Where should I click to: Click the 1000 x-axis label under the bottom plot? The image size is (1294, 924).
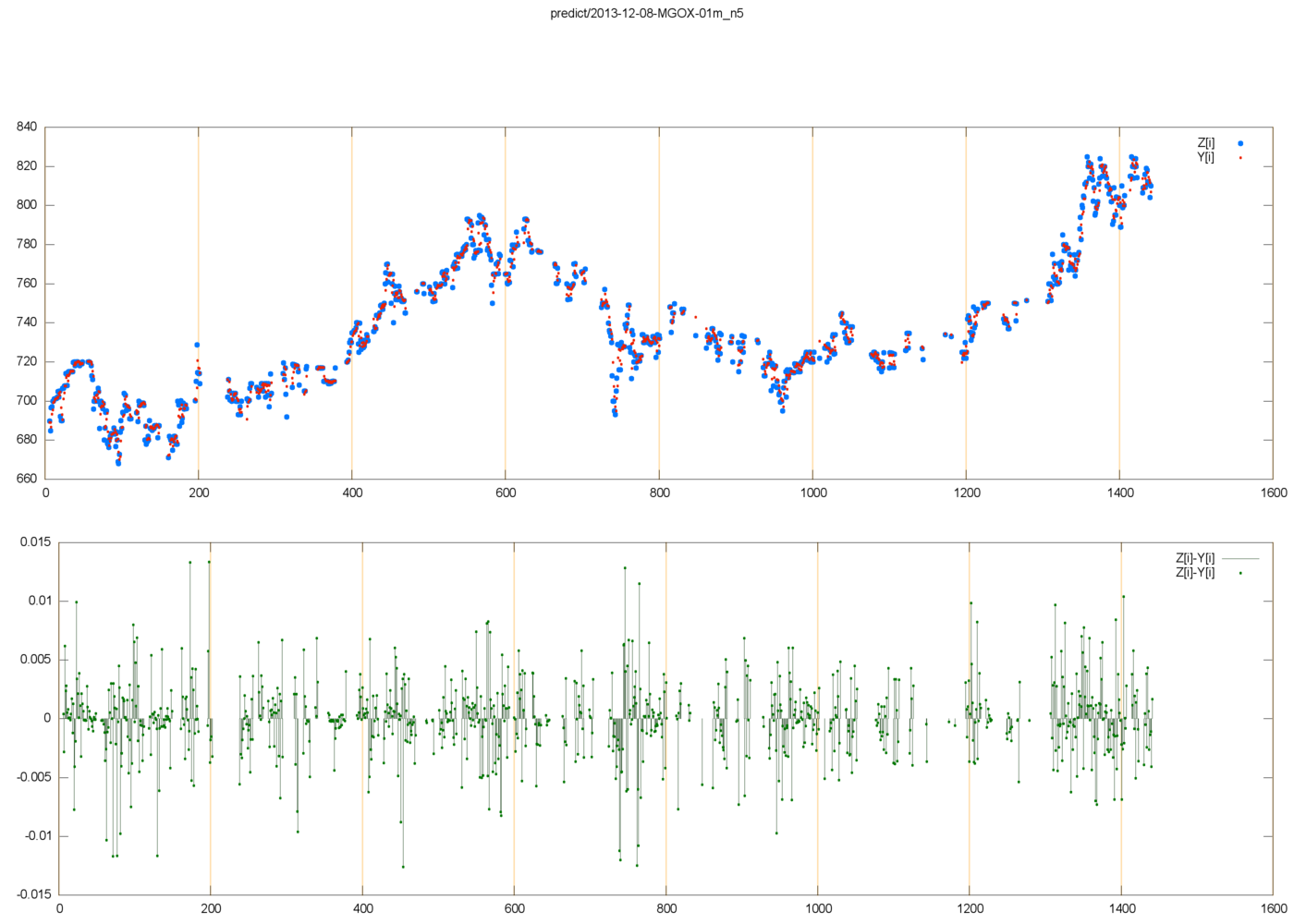[x=818, y=909]
